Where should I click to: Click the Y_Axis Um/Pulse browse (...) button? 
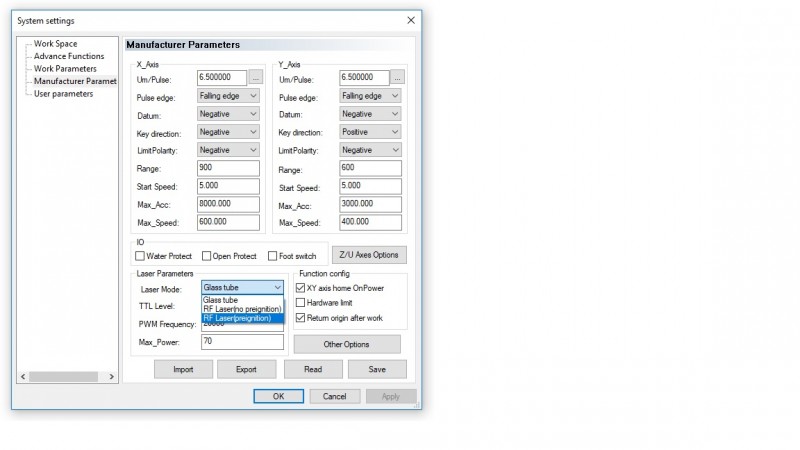pyautogui.click(x=397, y=77)
